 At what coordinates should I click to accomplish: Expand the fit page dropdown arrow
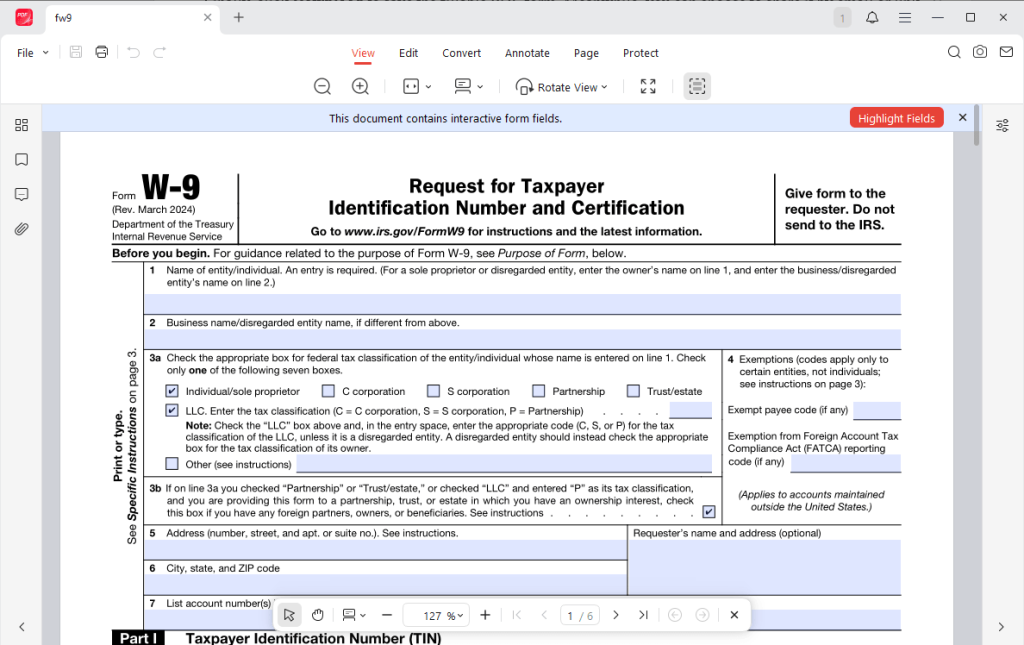click(428, 87)
